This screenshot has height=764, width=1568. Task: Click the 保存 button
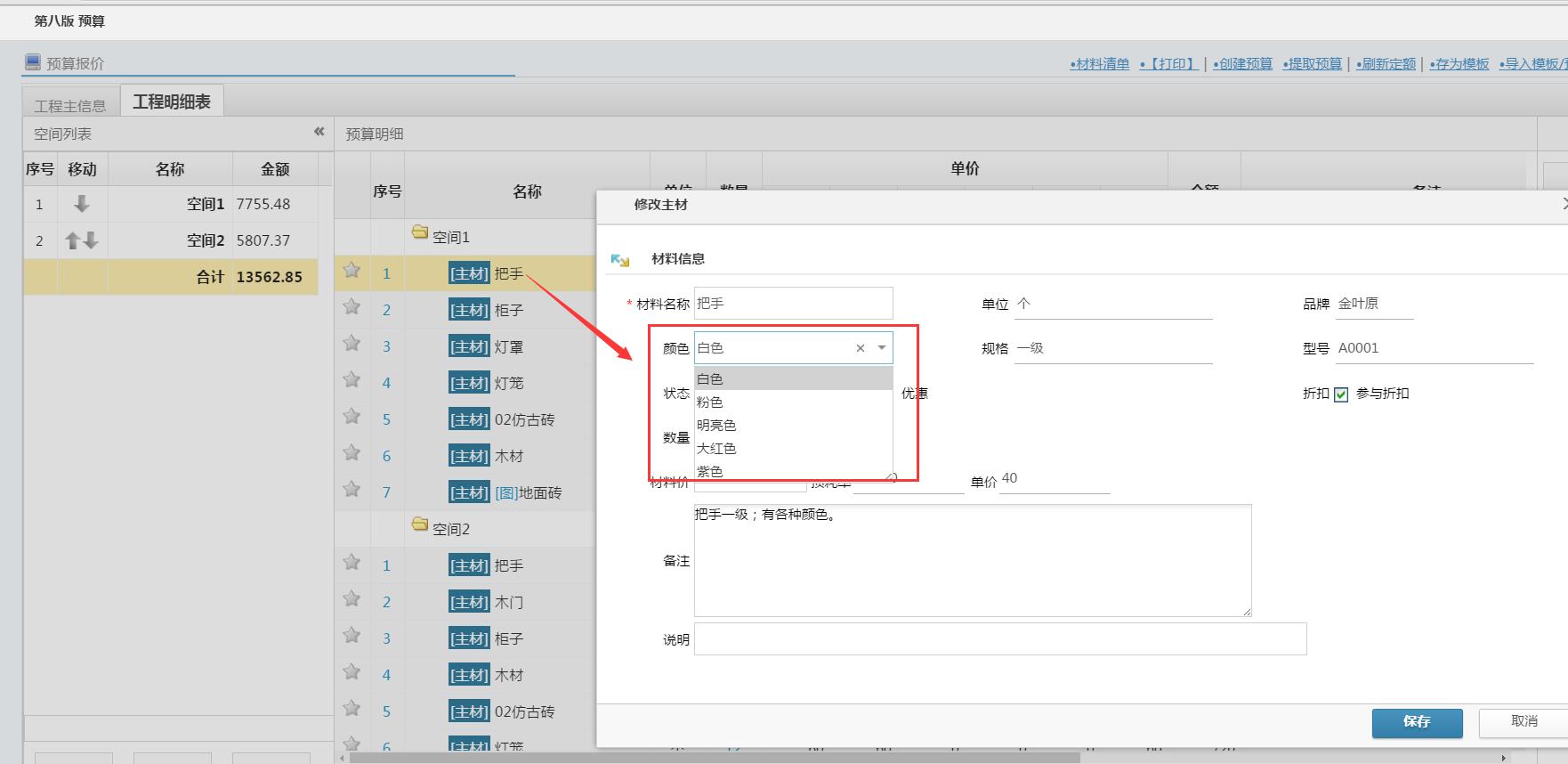(x=1417, y=722)
